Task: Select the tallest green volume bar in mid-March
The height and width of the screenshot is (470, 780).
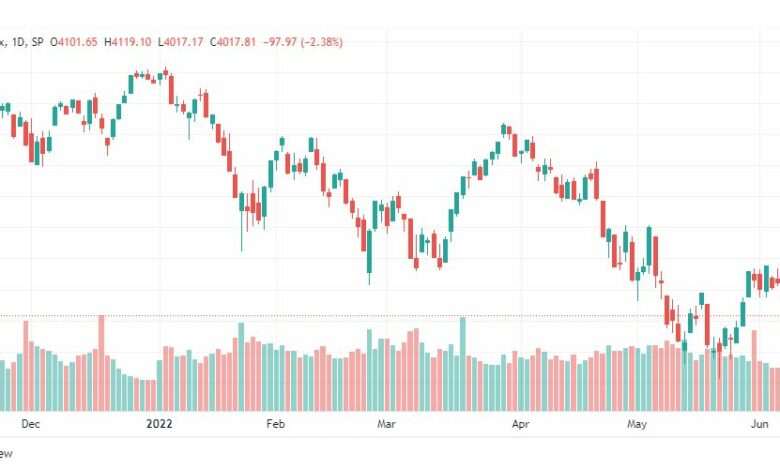Action: tap(463, 364)
